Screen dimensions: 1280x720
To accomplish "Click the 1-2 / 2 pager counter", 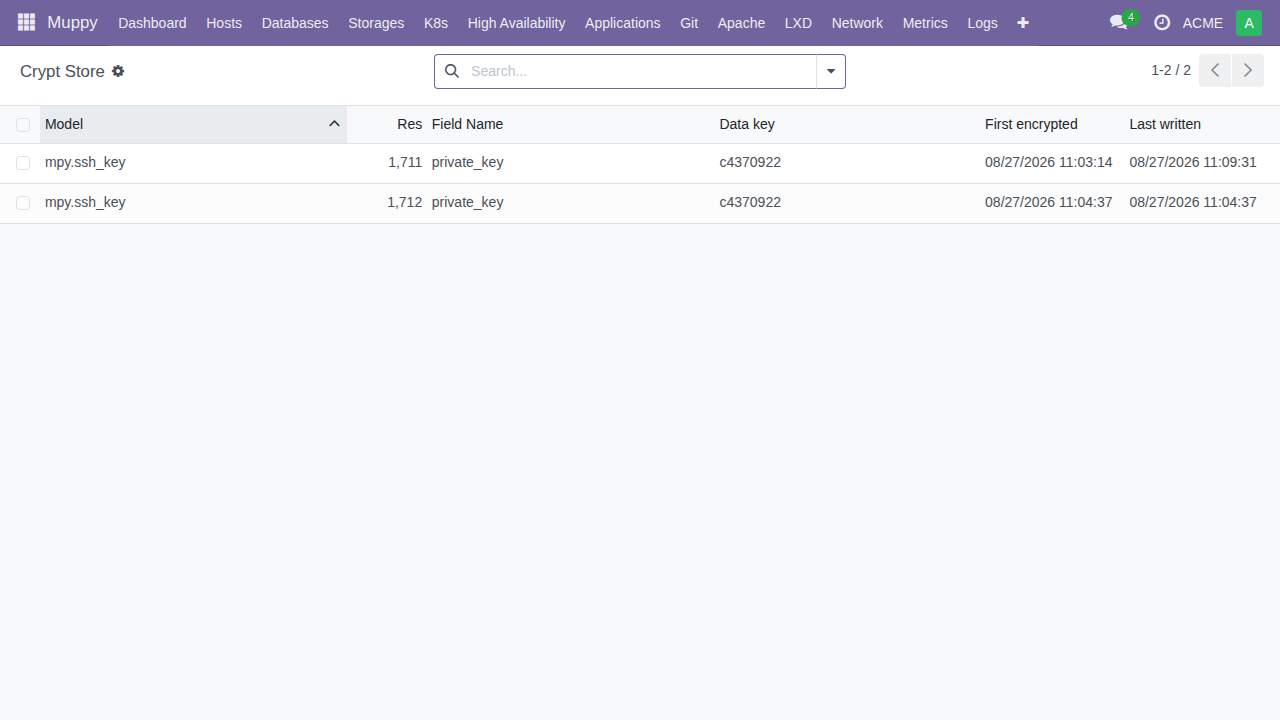I will 1171,70.
